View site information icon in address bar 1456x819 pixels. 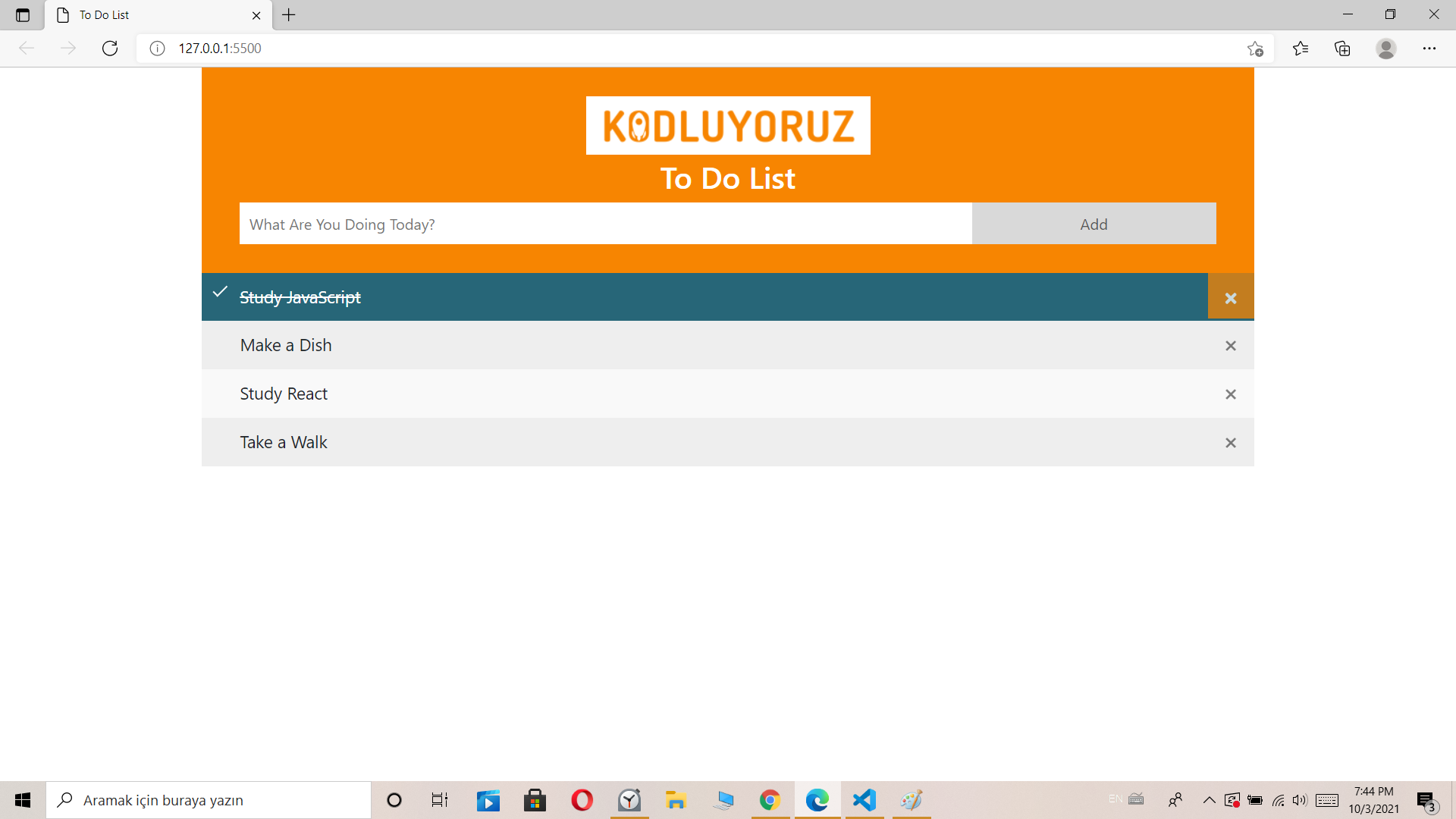(x=157, y=49)
